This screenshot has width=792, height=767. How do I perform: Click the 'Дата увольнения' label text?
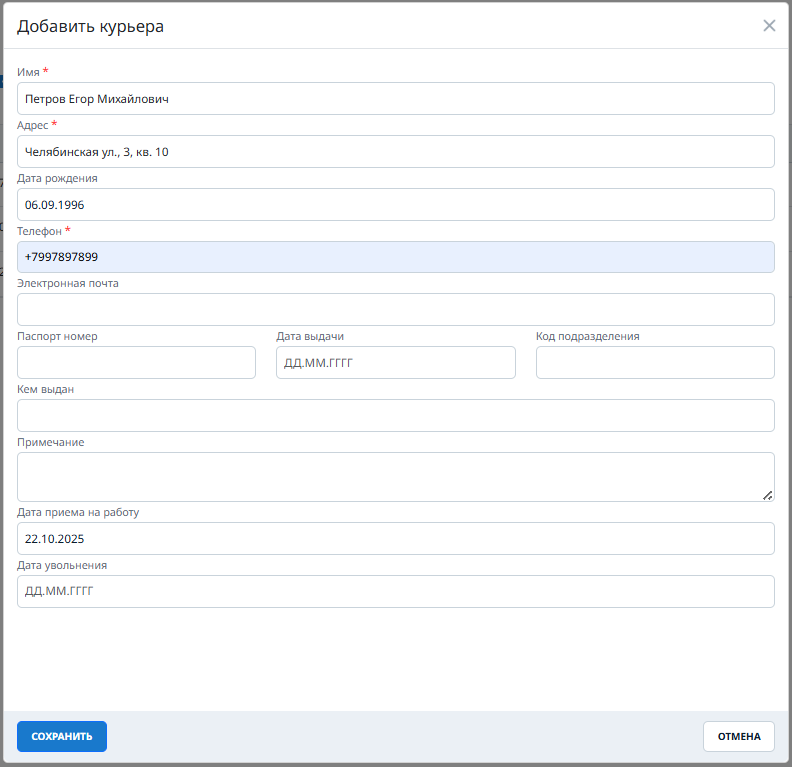click(62, 565)
